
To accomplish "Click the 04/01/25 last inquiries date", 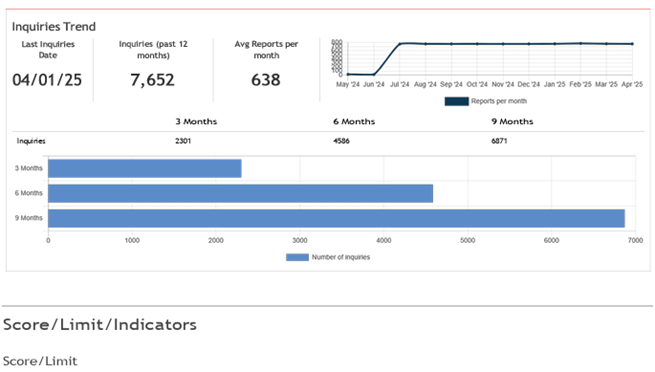I will point(47,80).
